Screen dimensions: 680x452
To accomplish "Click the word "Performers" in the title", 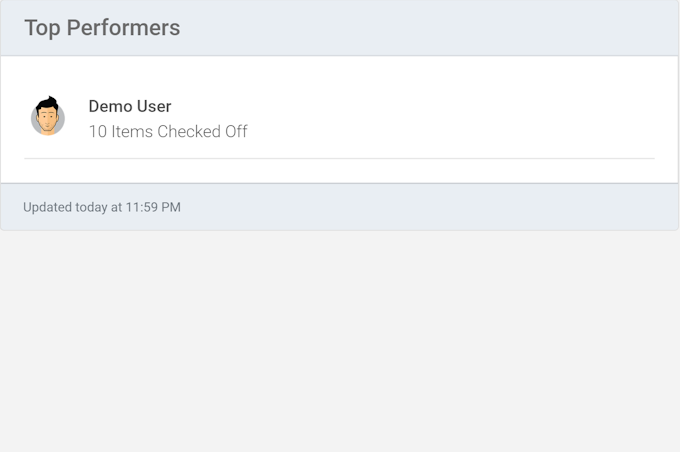I will click(x=123, y=28).
